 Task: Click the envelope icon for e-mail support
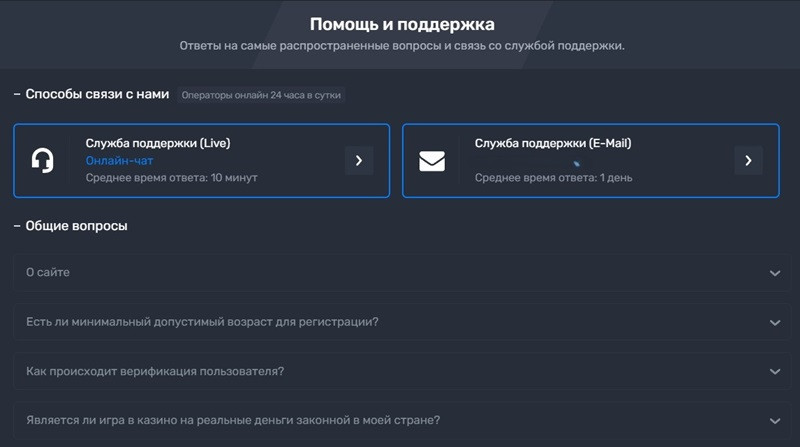[x=432, y=161]
